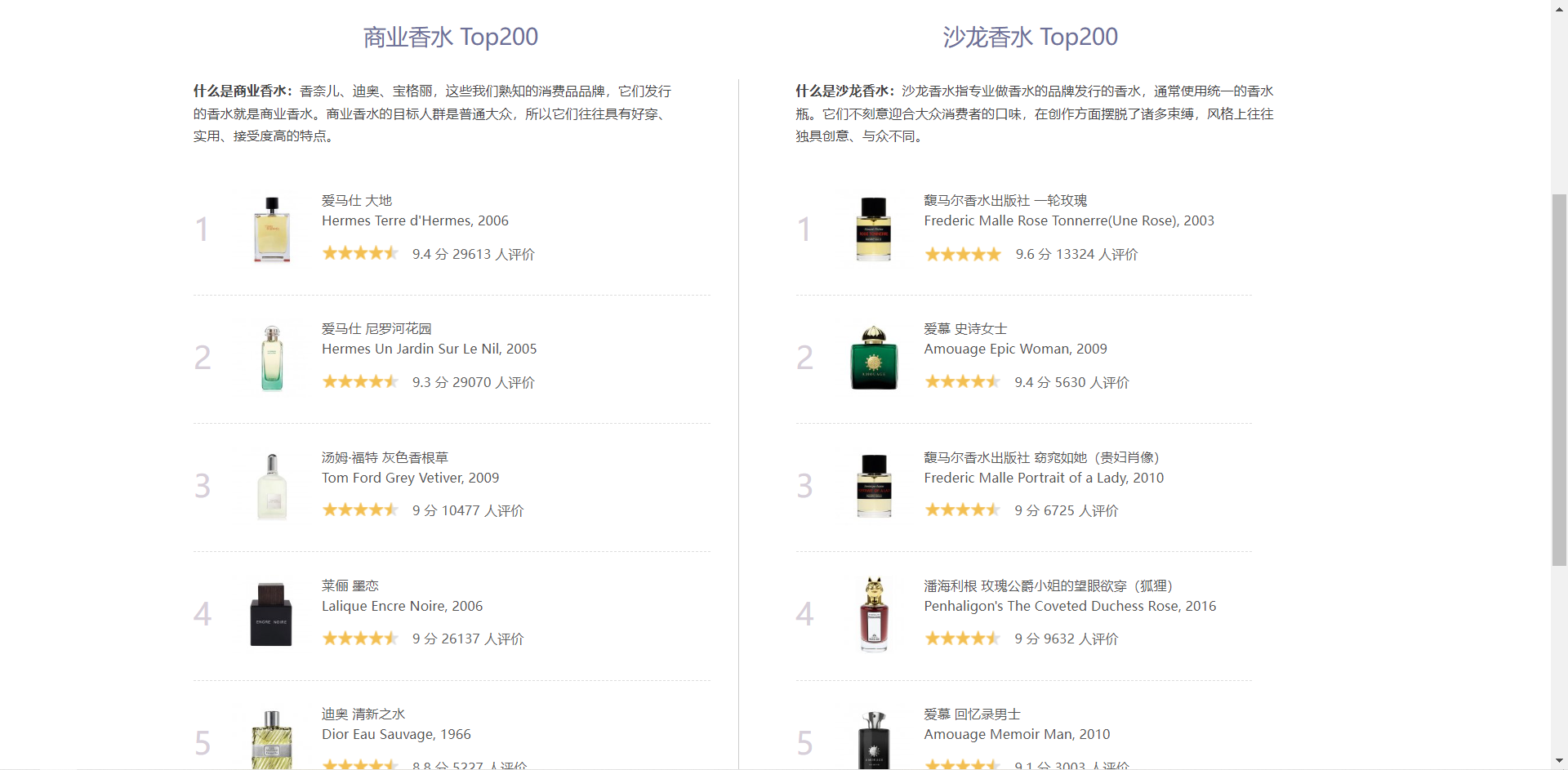Click star rating for Portrait of a Lady
The height and width of the screenshot is (770, 1568).
point(963,510)
